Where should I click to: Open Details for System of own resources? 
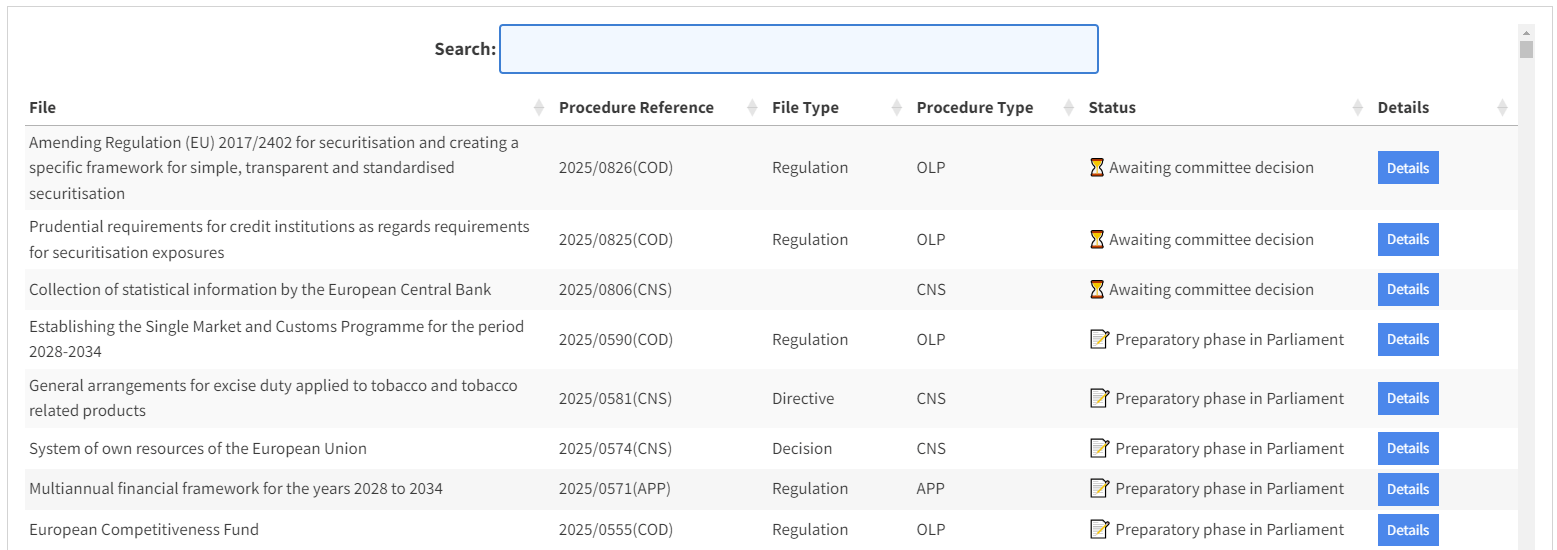(x=1407, y=449)
